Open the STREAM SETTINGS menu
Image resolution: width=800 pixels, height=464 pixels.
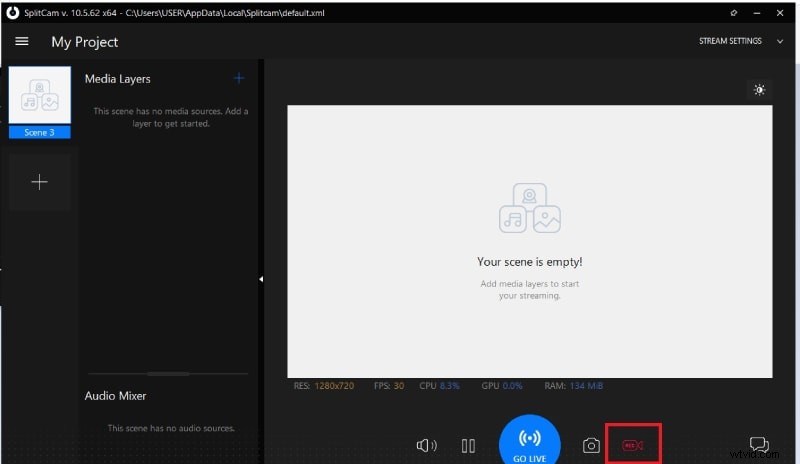click(729, 41)
